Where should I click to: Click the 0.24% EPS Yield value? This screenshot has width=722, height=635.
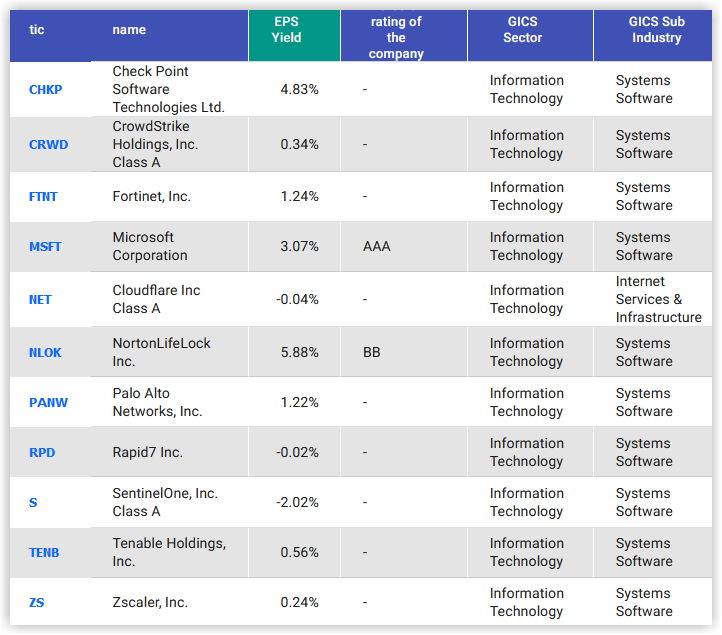[299, 603]
